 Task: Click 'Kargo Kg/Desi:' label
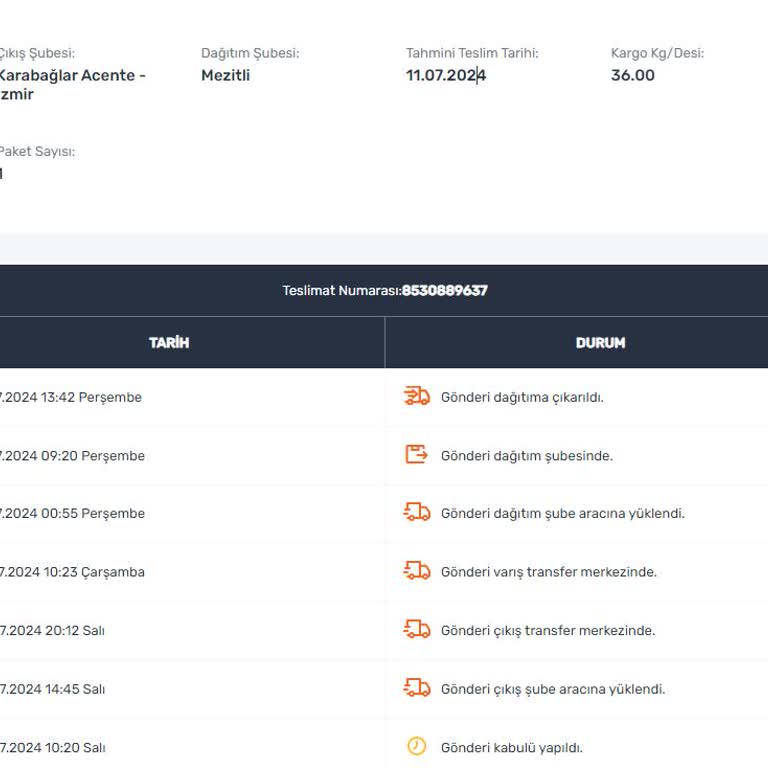point(657,53)
